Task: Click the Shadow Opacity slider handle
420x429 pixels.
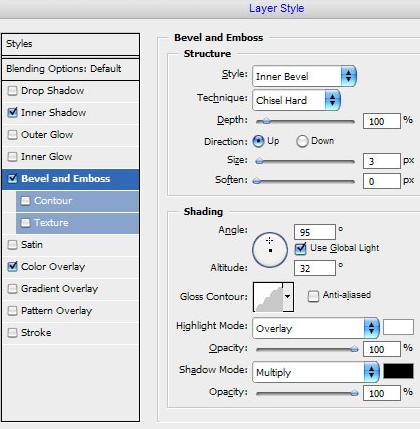Action: click(354, 393)
